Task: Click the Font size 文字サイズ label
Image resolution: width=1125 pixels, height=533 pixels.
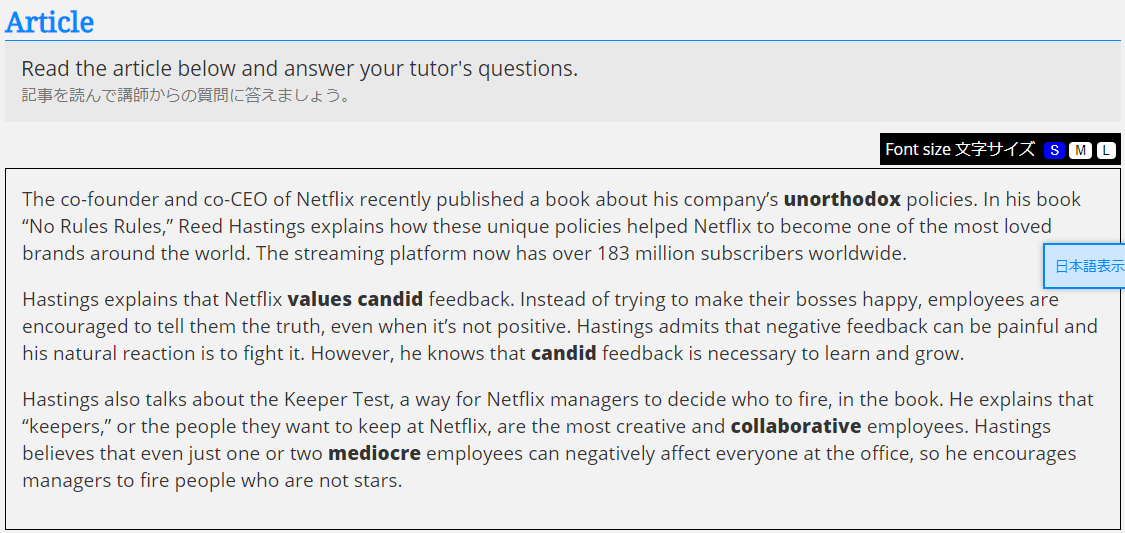Action: pos(960,150)
